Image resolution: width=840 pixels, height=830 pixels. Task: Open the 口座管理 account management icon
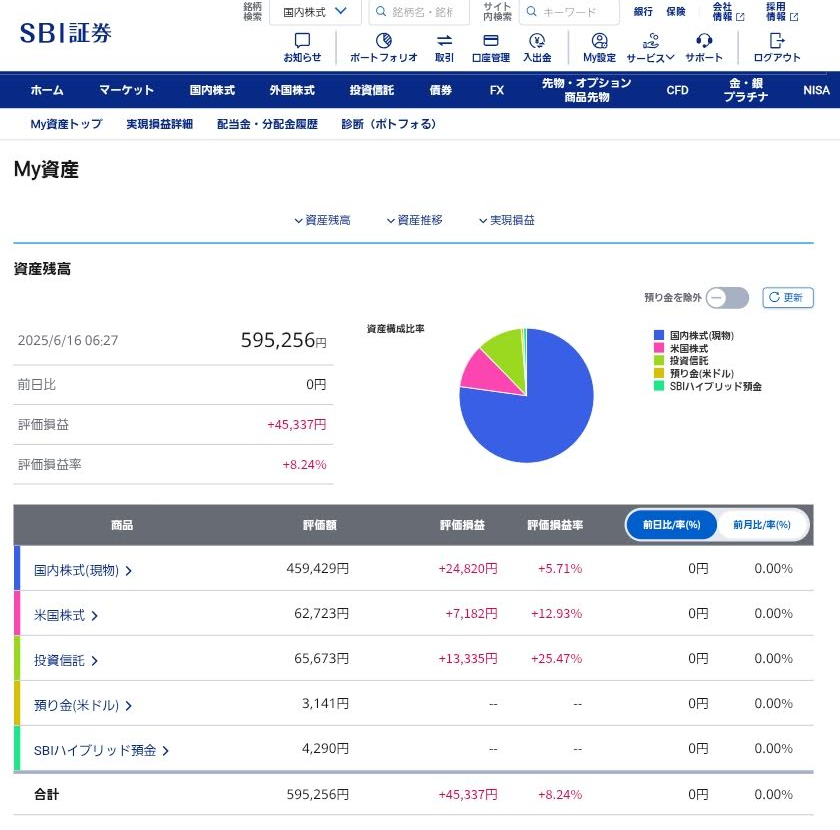491,41
